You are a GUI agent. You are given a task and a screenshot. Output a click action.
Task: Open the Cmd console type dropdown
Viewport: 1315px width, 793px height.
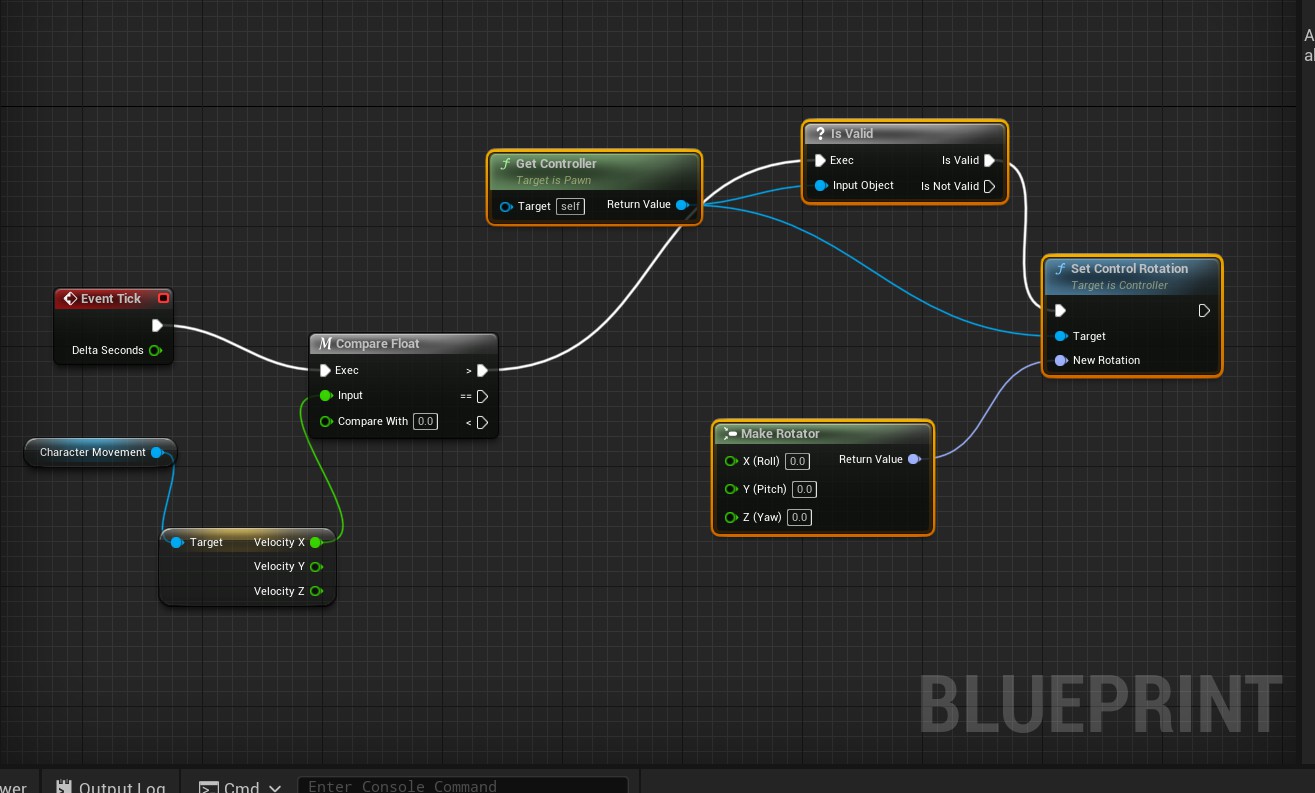tap(240, 787)
